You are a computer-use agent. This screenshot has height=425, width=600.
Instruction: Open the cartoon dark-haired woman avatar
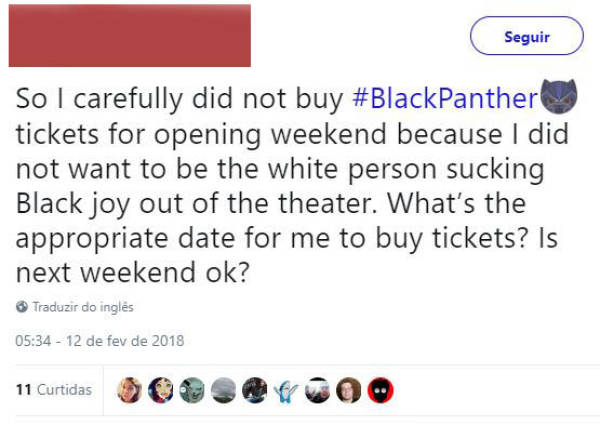click(161, 389)
